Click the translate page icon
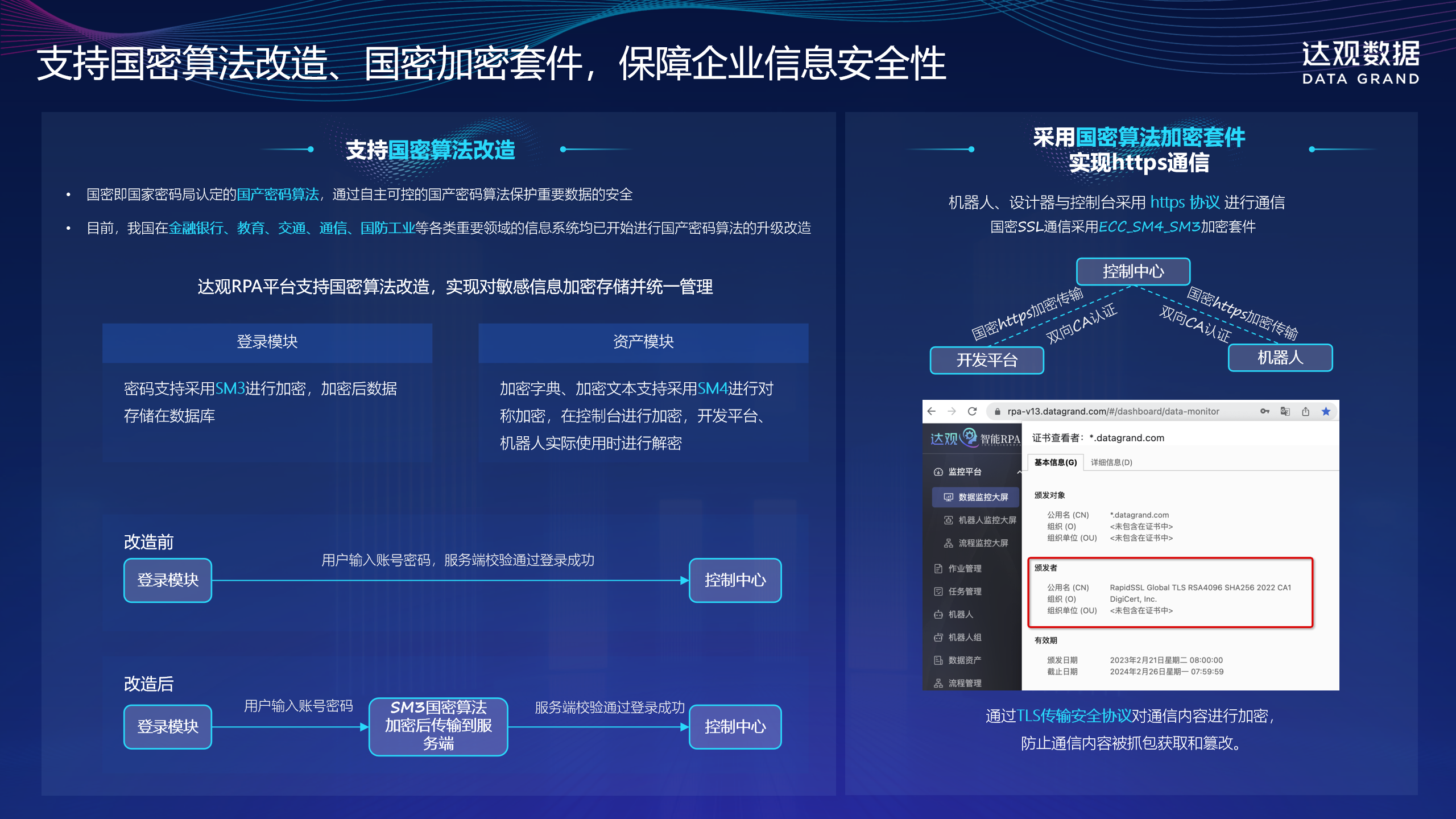 click(x=1285, y=411)
